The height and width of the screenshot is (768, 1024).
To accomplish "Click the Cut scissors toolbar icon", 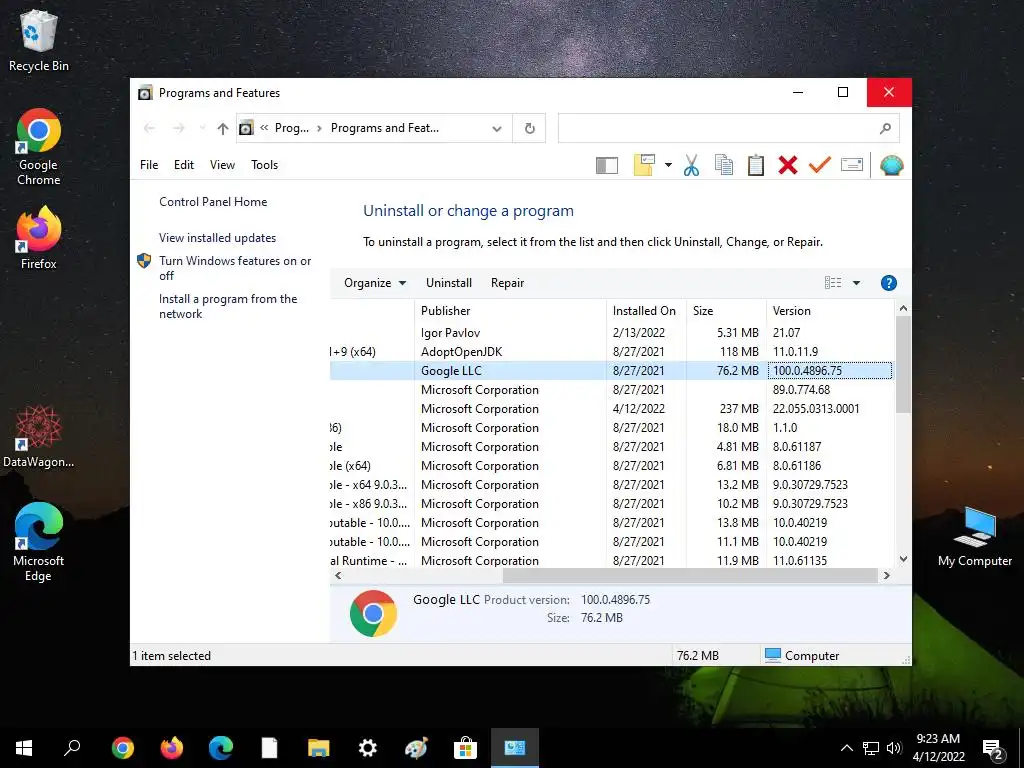I will [x=691, y=165].
